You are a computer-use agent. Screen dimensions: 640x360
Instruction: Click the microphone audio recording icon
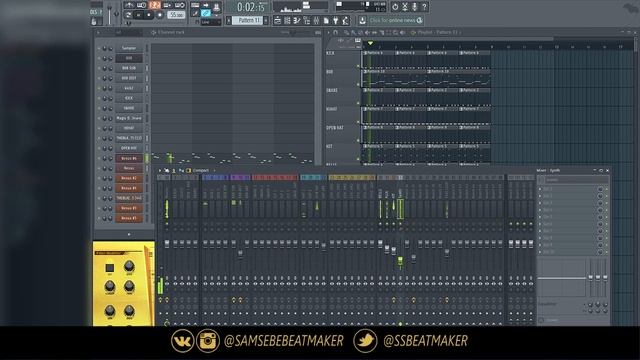tap(414, 7)
